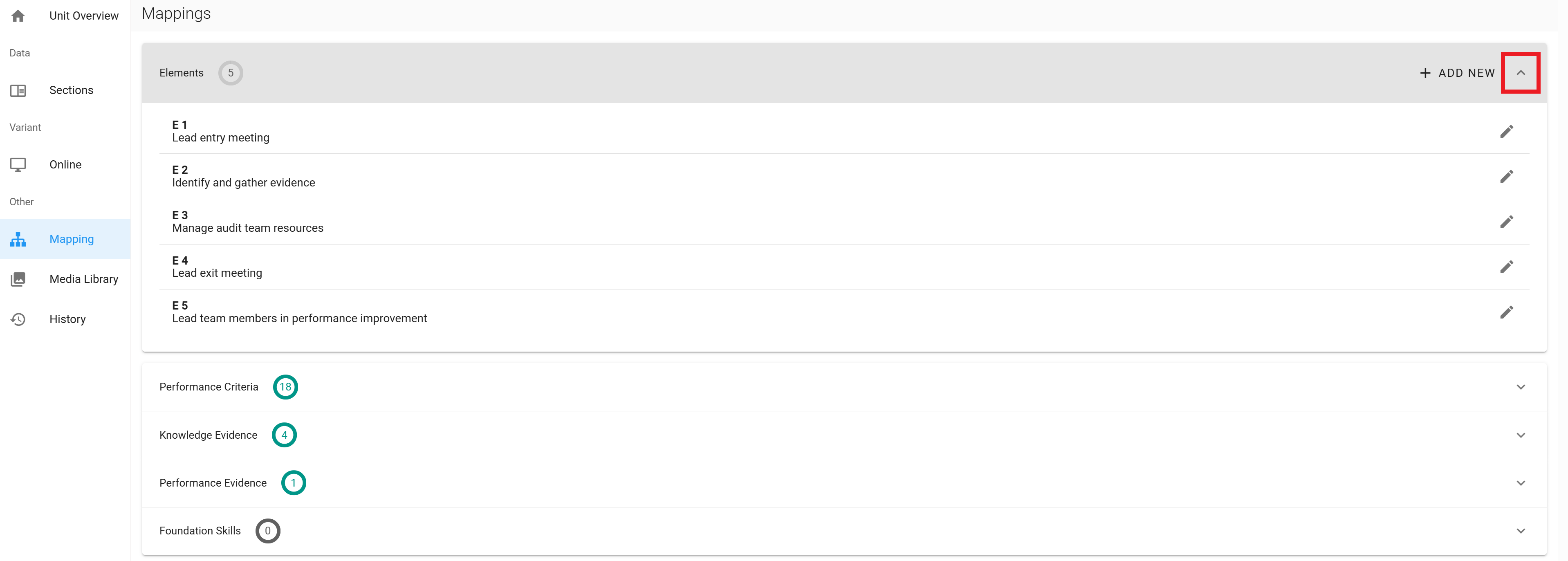Screen dimensions: 1568x561
Task: Click the Elements count badge showing 5
Action: pos(231,73)
